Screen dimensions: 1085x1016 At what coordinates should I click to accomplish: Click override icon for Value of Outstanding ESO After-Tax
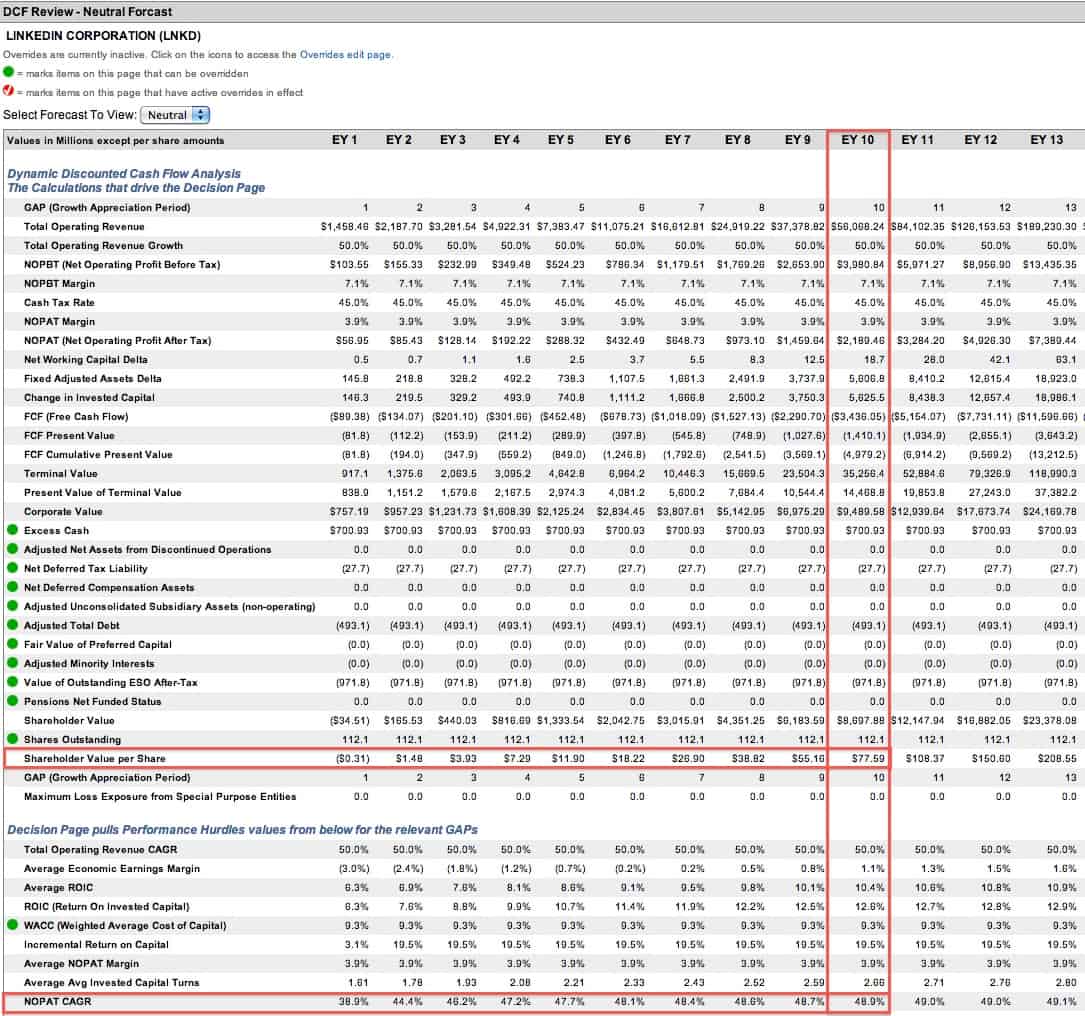click(12, 682)
